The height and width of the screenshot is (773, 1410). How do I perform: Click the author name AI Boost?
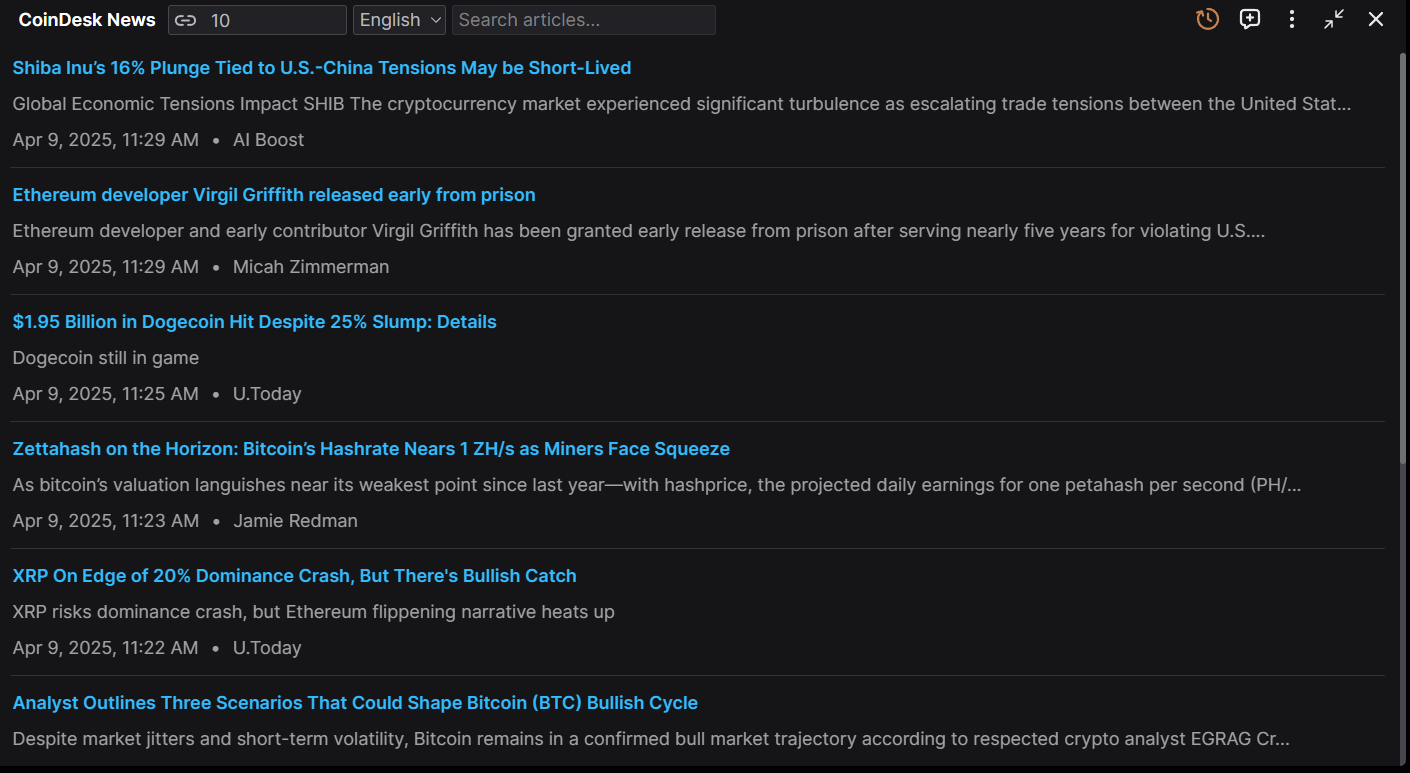coord(268,140)
